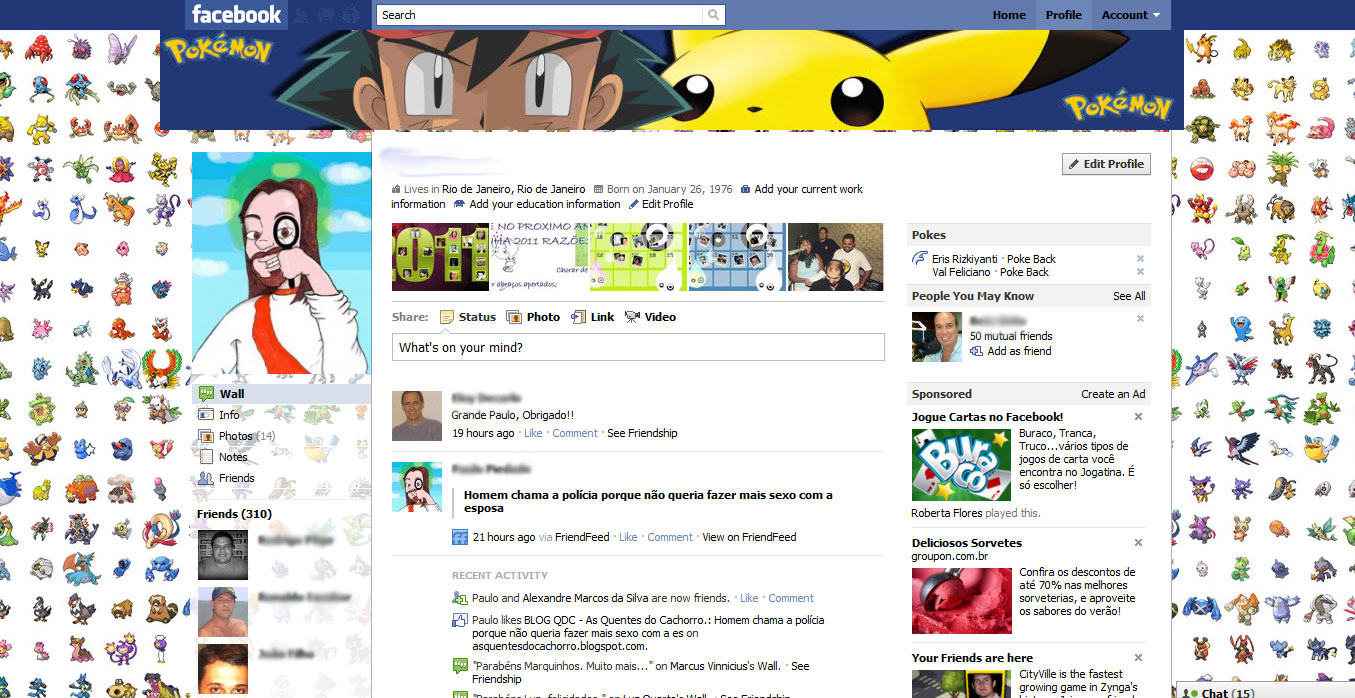Image resolution: width=1355 pixels, height=698 pixels.
Task: Select Photo share option
Action: (533, 317)
